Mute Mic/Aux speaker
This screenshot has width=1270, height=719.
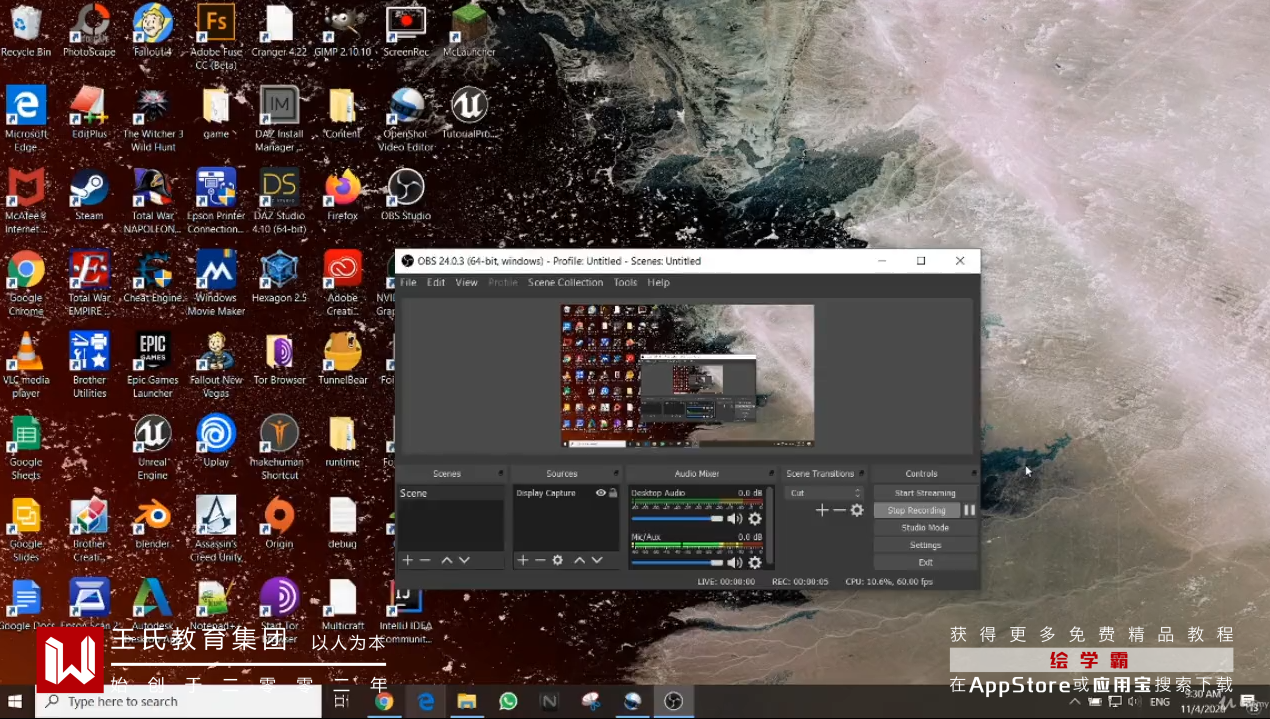point(735,562)
